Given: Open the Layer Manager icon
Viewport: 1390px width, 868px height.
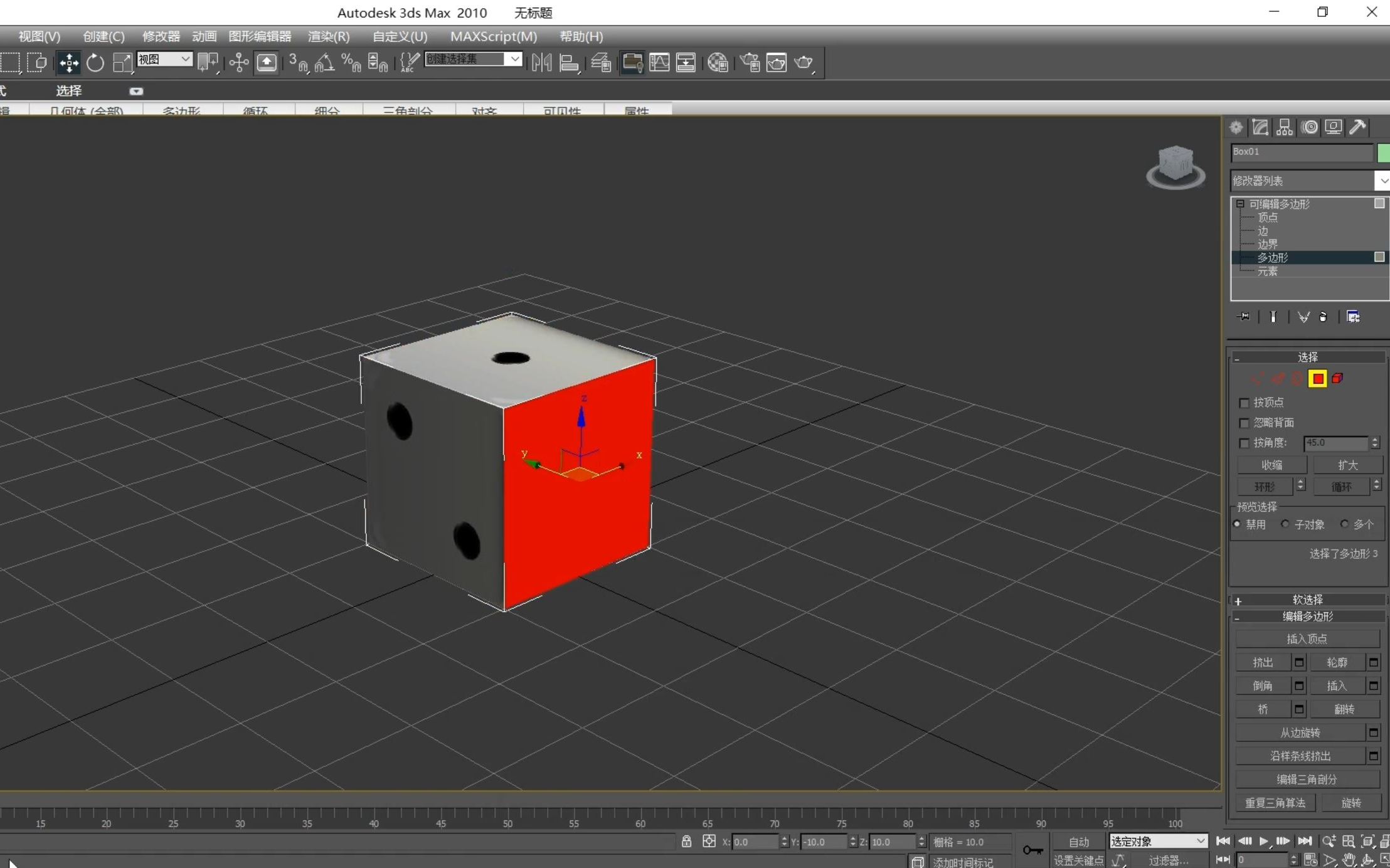Looking at the screenshot, I should [x=601, y=63].
